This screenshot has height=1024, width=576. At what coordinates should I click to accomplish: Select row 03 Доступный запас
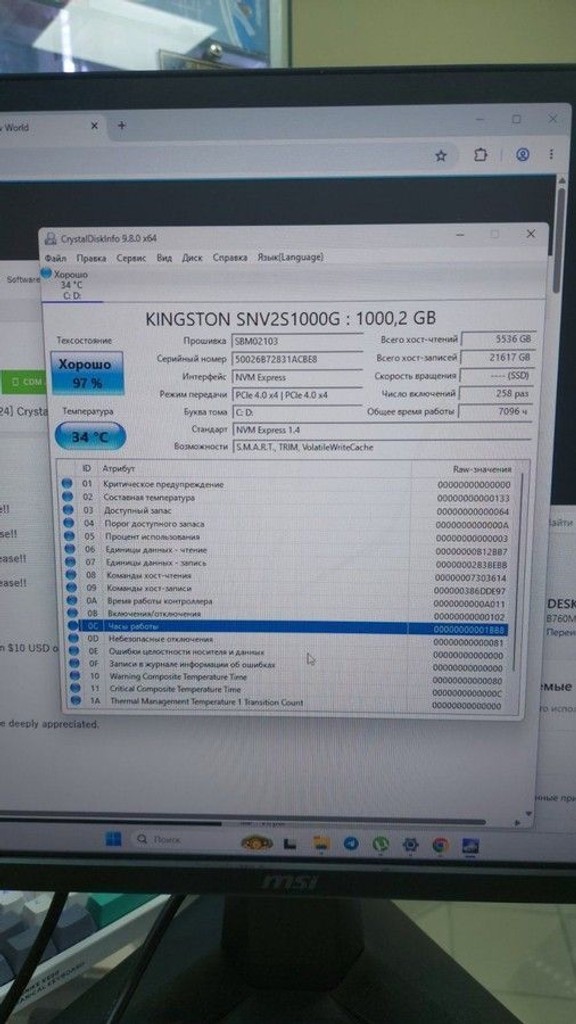(286, 511)
